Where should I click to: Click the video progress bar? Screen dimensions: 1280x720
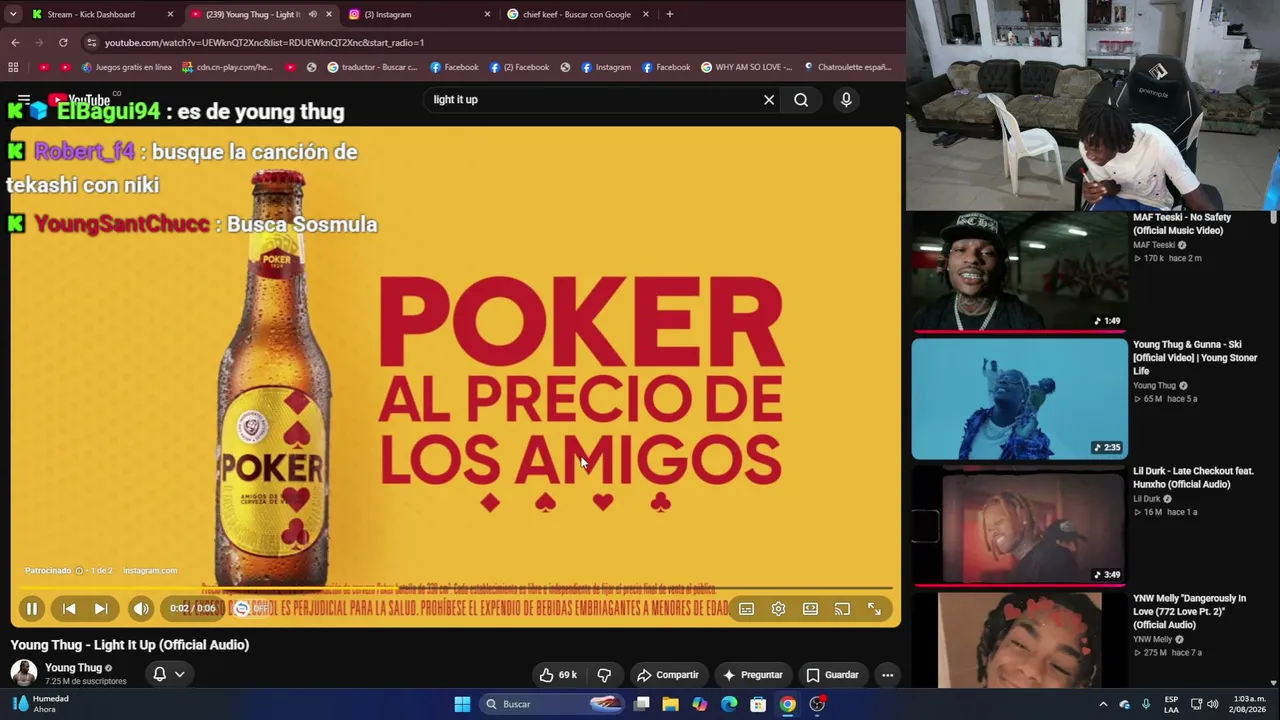(x=455, y=589)
